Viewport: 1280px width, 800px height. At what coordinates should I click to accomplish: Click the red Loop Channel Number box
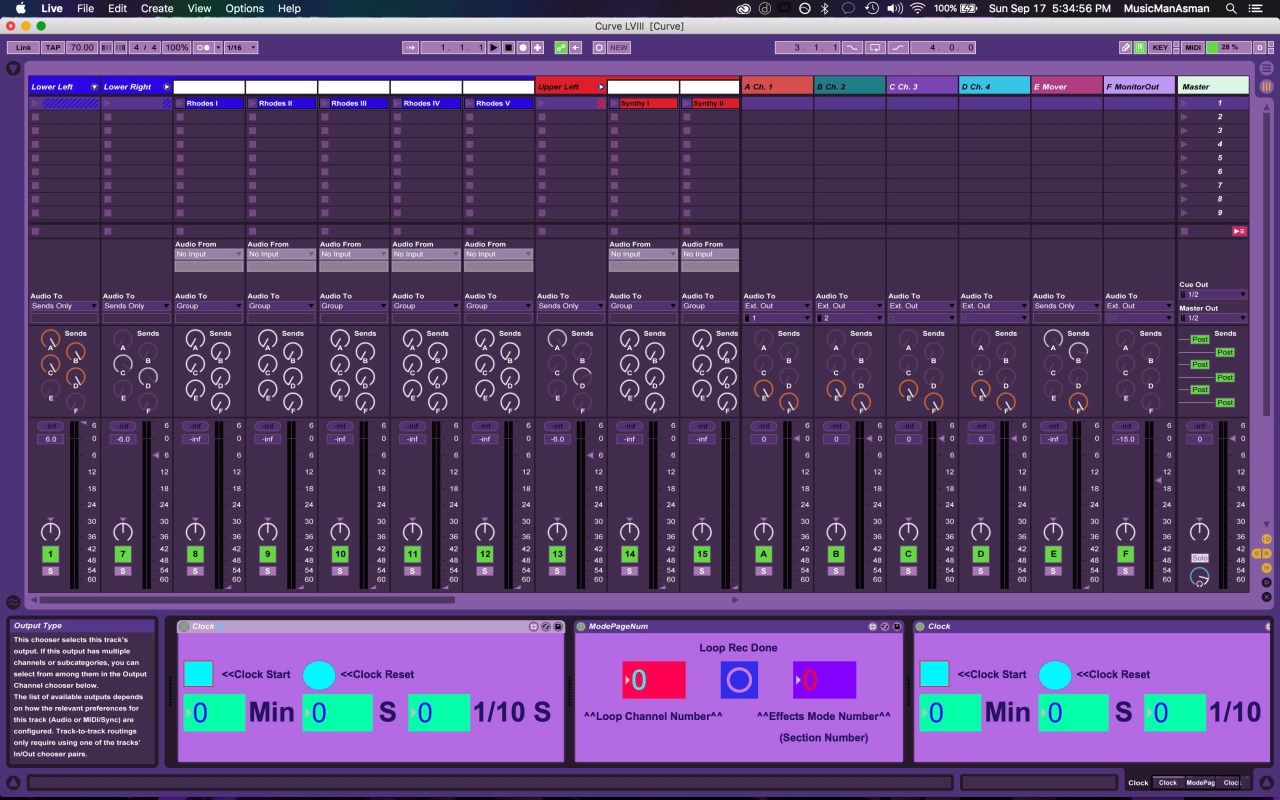pyautogui.click(x=654, y=680)
